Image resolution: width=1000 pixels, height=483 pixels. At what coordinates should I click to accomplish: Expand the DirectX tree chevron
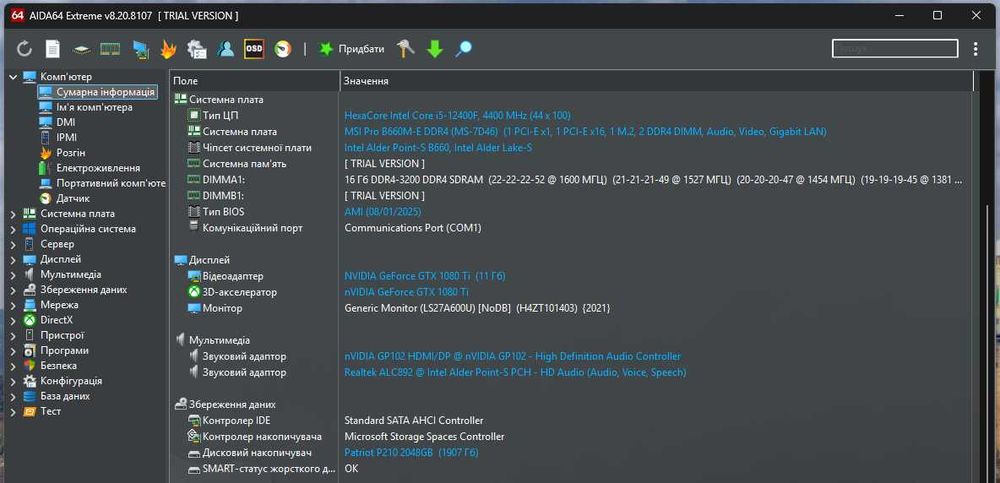pos(13,320)
